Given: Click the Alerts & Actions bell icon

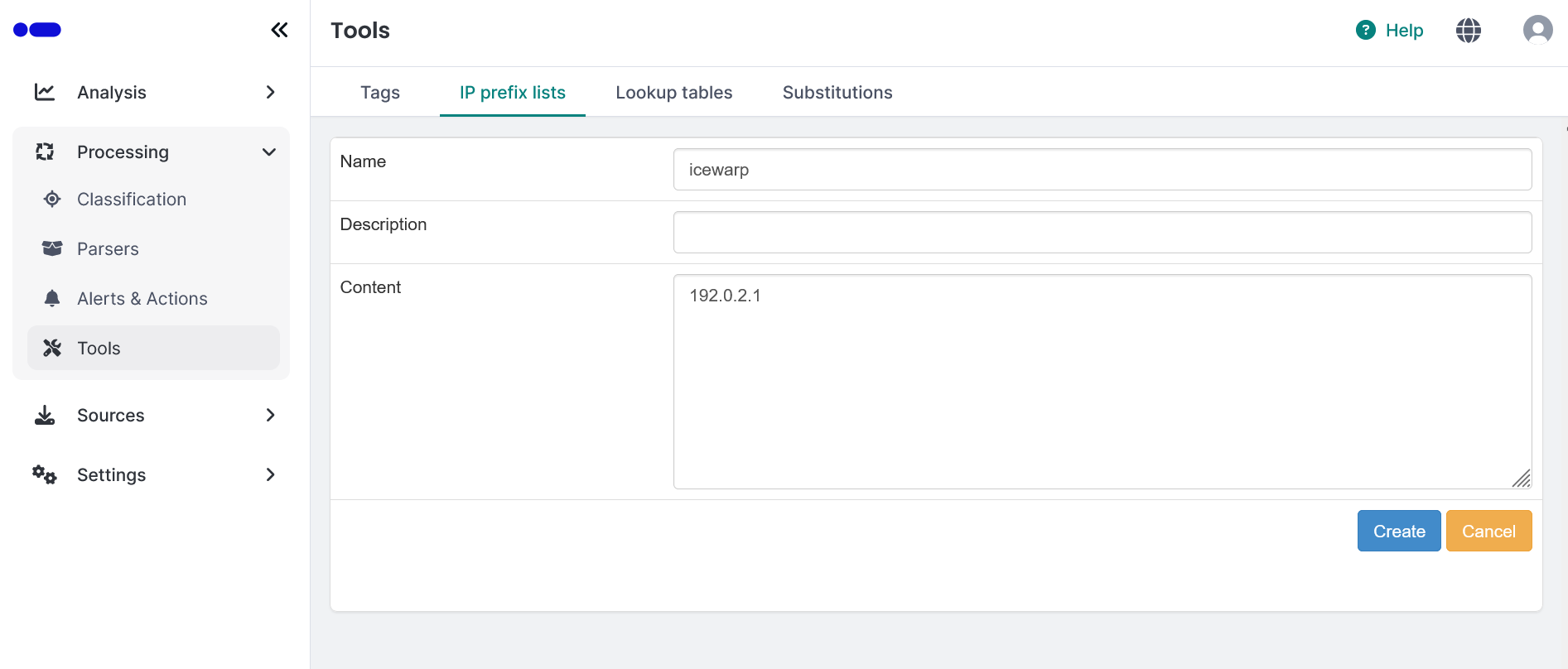Looking at the screenshot, I should click(52, 298).
